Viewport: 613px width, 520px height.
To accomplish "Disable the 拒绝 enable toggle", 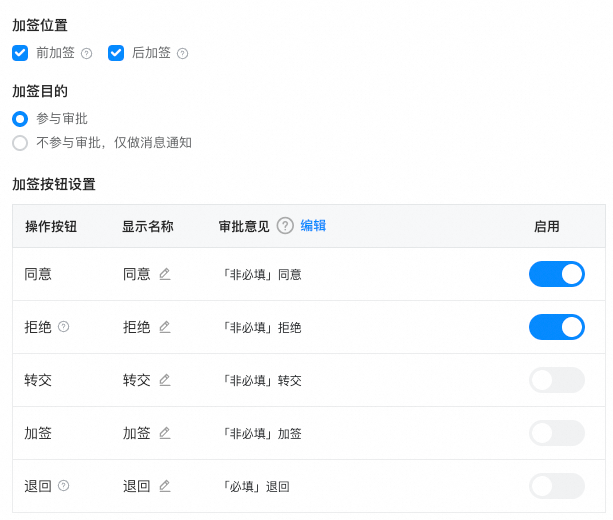I will pyautogui.click(x=557, y=327).
